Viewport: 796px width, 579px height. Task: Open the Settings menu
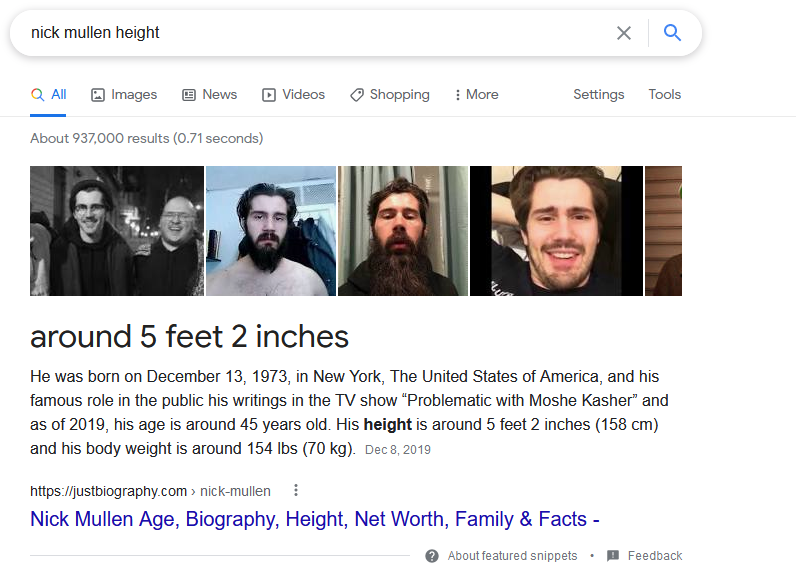point(598,95)
